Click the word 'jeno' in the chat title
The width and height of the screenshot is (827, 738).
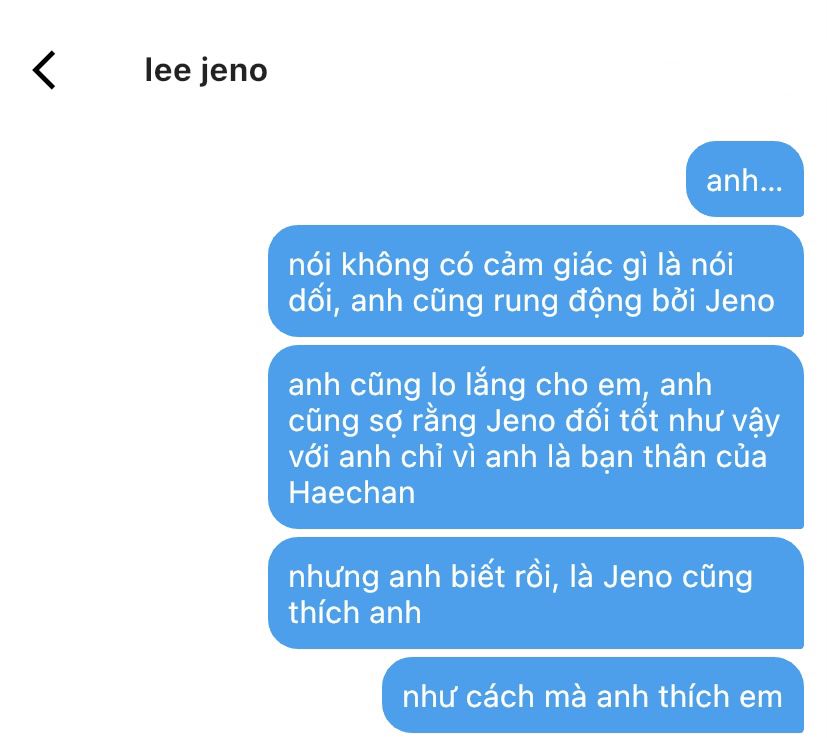234,72
